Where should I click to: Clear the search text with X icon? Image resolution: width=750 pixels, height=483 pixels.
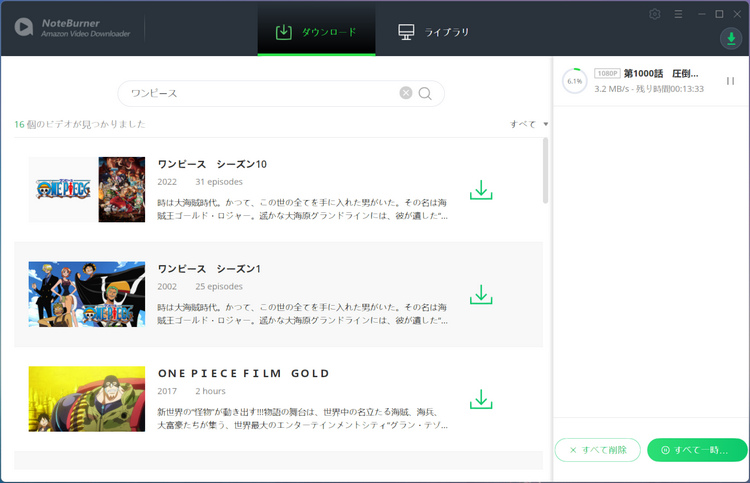[406, 93]
